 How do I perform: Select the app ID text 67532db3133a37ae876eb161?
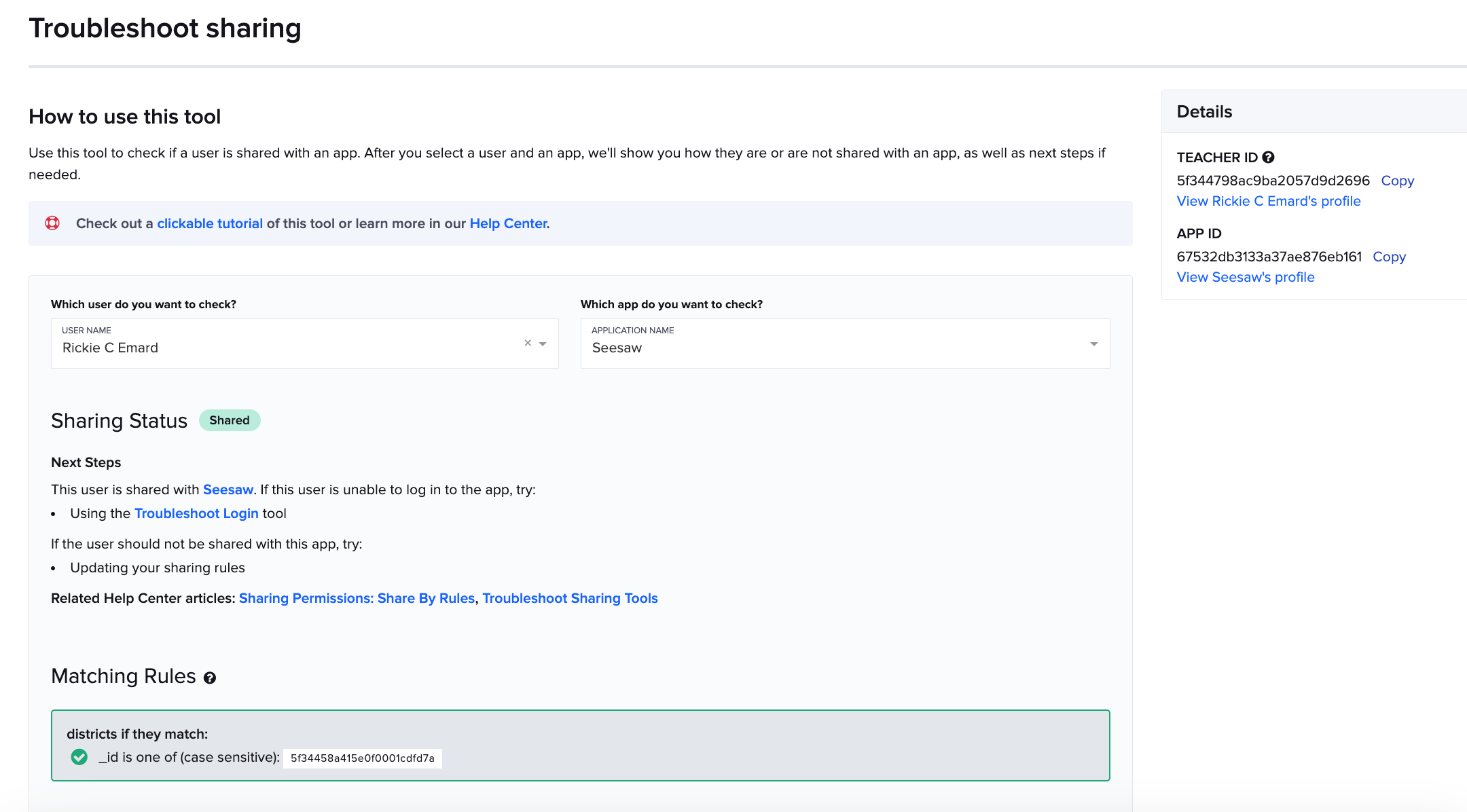1269,257
